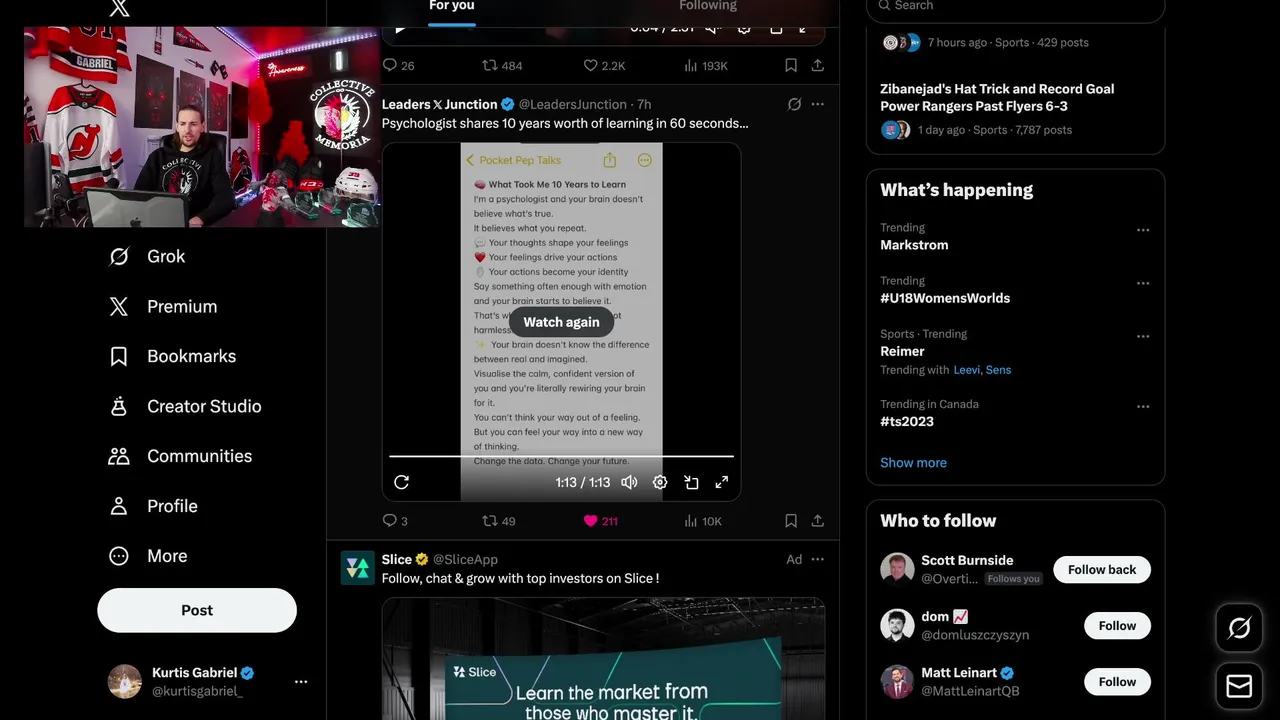Open more options for #ts2023 trend

click(x=1143, y=407)
